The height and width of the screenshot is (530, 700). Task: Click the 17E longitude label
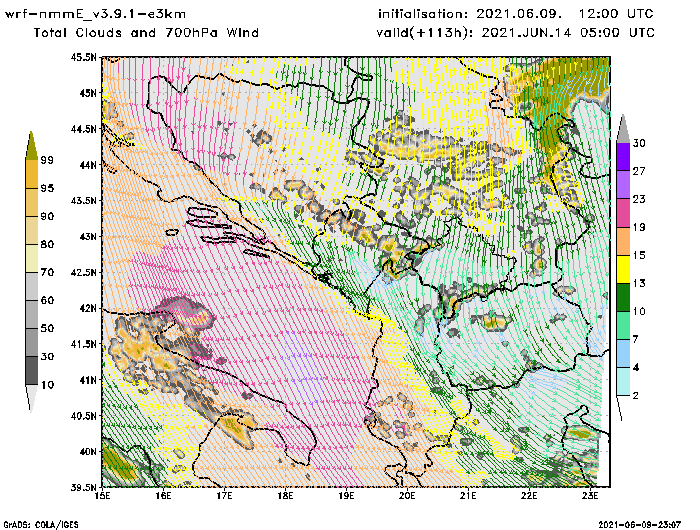click(225, 496)
